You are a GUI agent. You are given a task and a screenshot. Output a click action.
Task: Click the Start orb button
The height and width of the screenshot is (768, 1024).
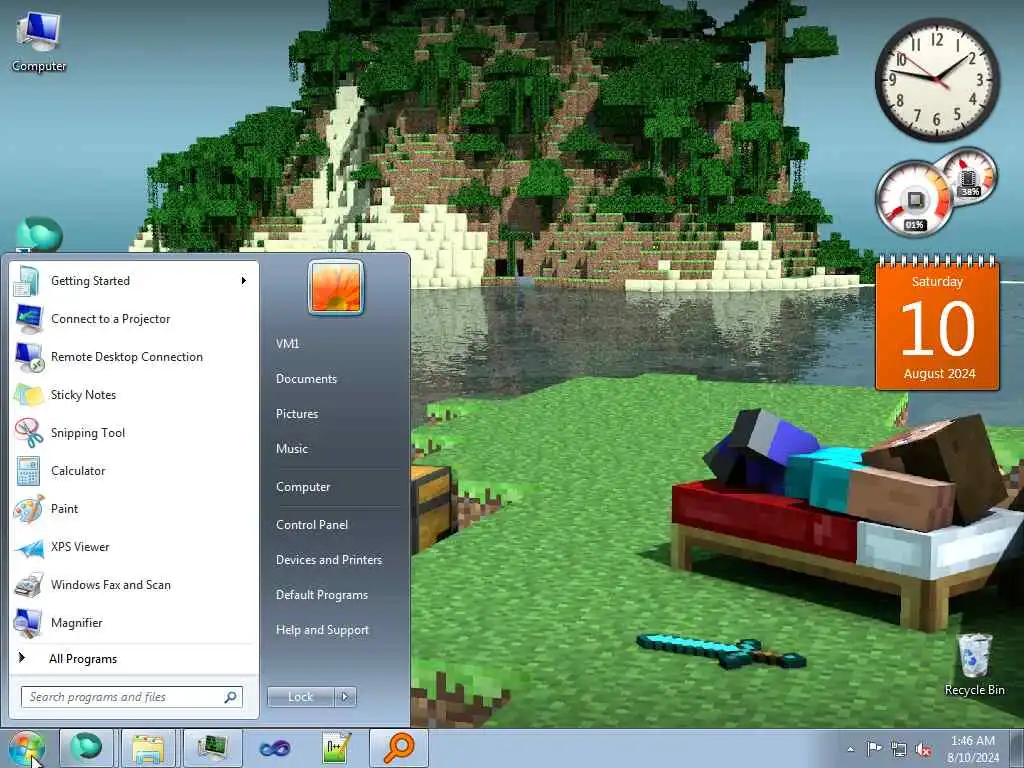click(26, 748)
